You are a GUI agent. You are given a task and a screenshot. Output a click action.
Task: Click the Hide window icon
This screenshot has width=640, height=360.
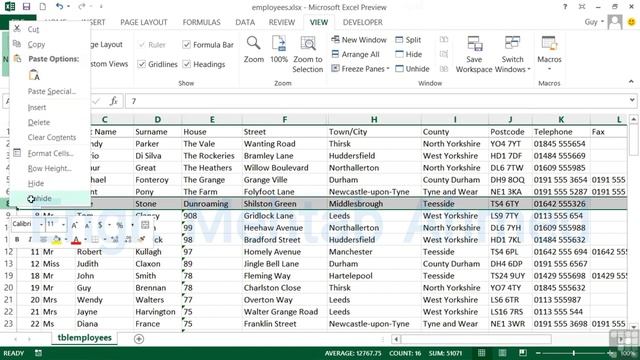(x=399, y=54)
